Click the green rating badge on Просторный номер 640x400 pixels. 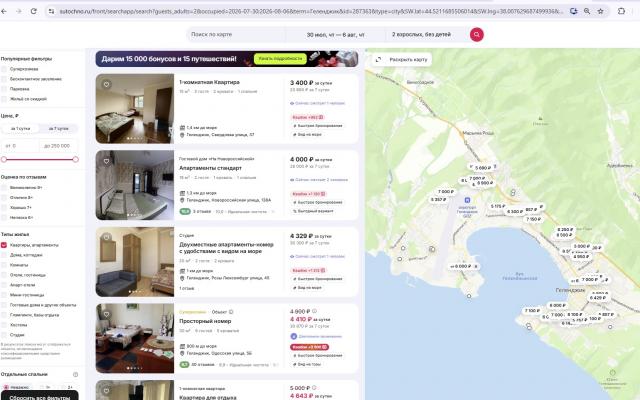pyautogui.click(x=184, y=364)
